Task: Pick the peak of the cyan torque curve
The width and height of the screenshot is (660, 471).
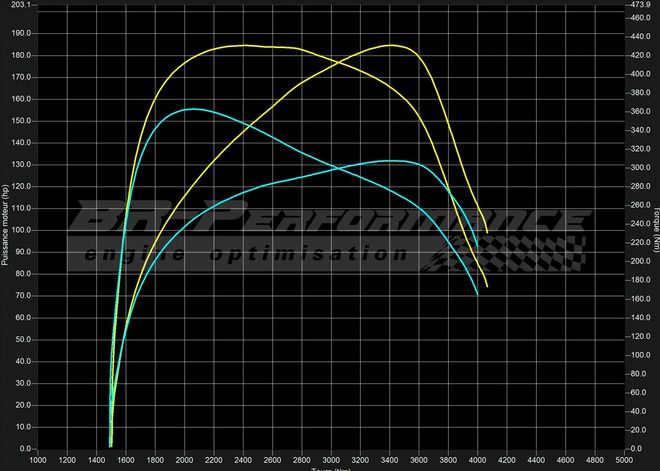Action: click(x=193, y=109)
